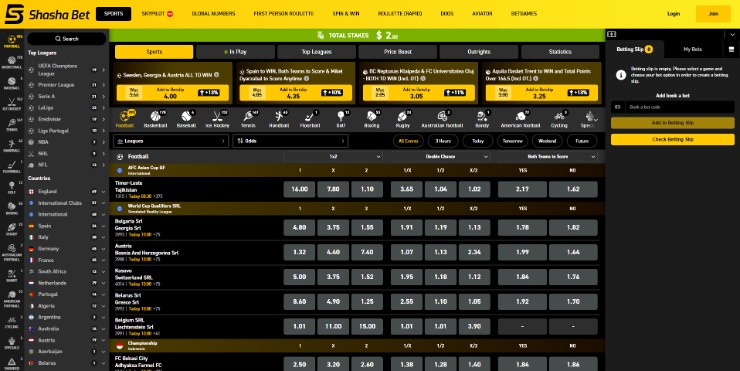This screenshot has width=740, height=371.
Task: Open Aviator from the top navigation
Action: pyautogui.click(x=482, y=14)
